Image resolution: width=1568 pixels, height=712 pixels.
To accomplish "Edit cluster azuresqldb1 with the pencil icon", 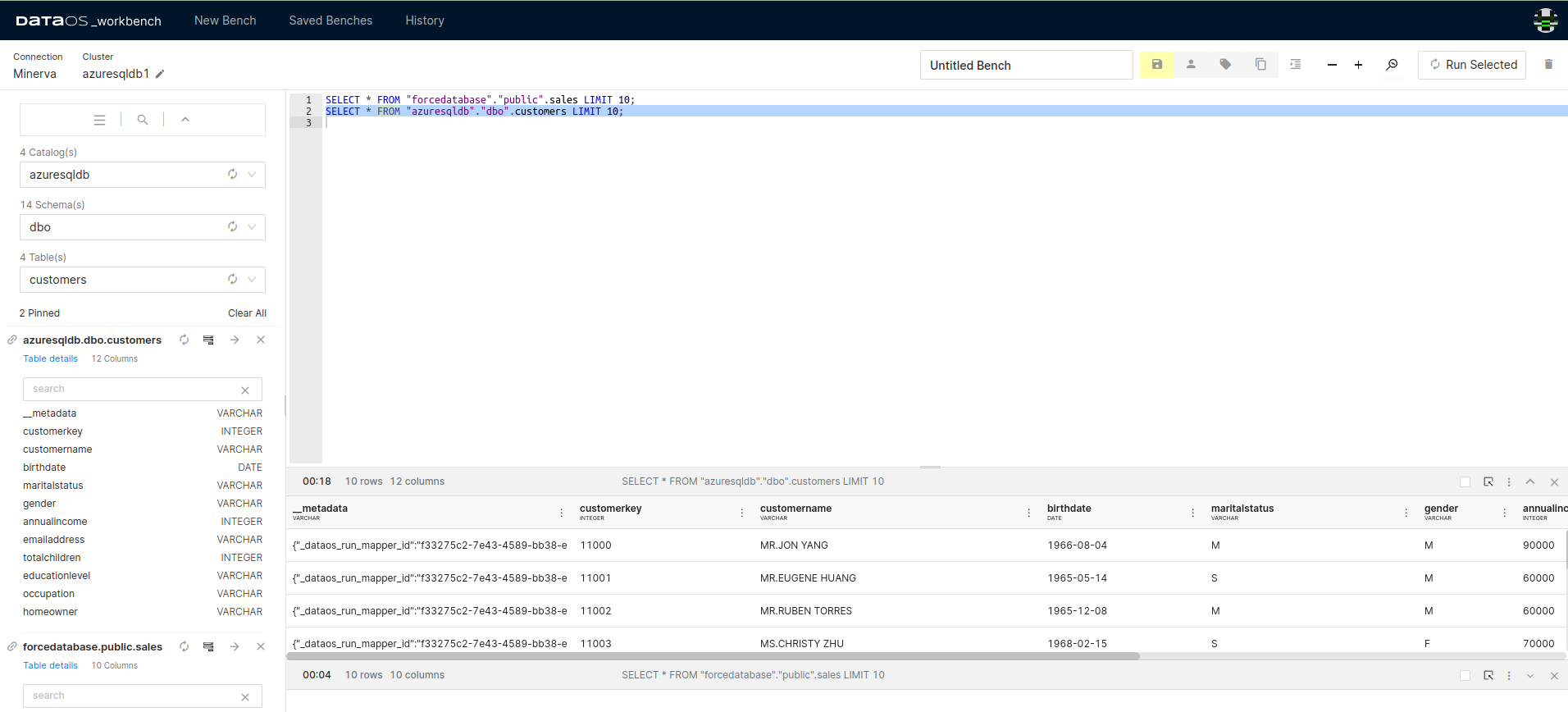I will pyautogui.click(x=160, y=74).
